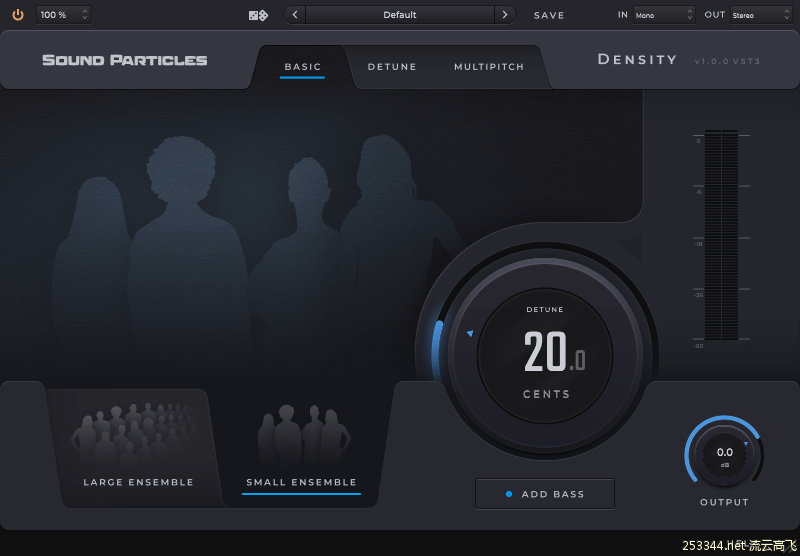Image resolution: width=800 pixels, height=556 pixels.
Task: Click the output level meter
Action: (x=721, y=235)
